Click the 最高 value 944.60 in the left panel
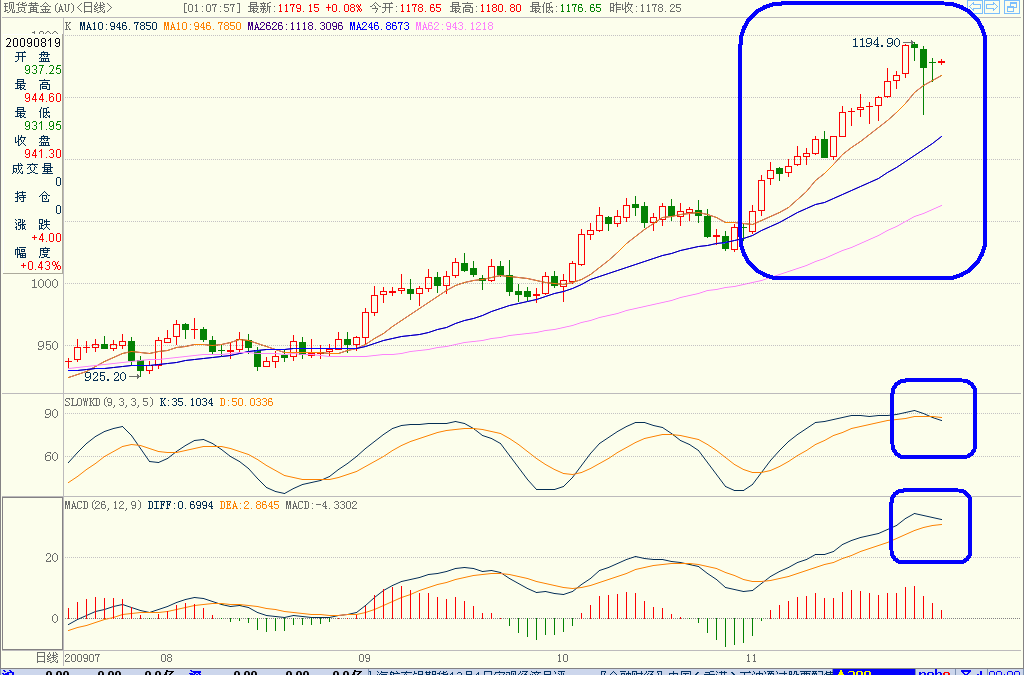This screenshot has width=1024, height=675. point(43,98)
